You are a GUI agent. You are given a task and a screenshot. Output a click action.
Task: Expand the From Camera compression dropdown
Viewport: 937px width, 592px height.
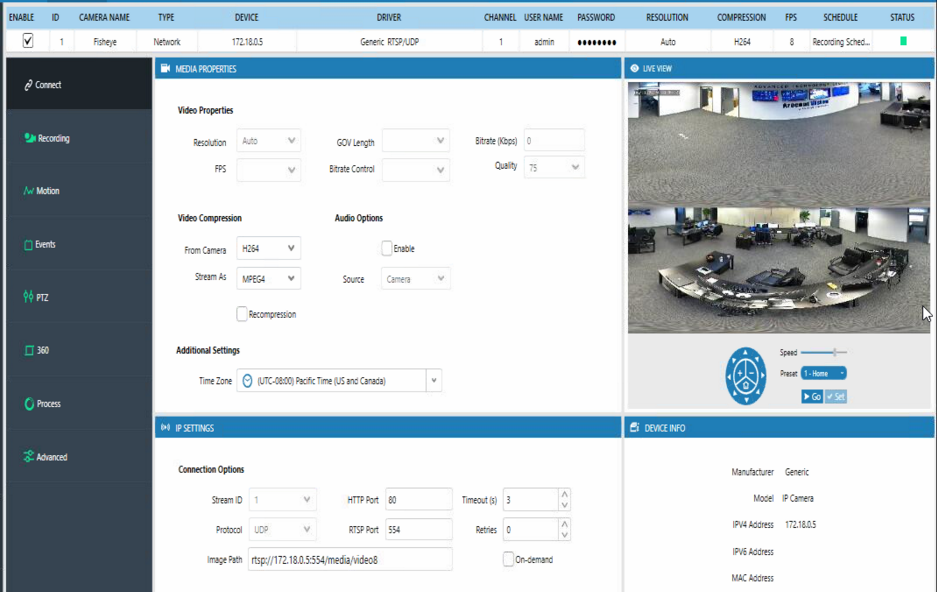(268, 249)
